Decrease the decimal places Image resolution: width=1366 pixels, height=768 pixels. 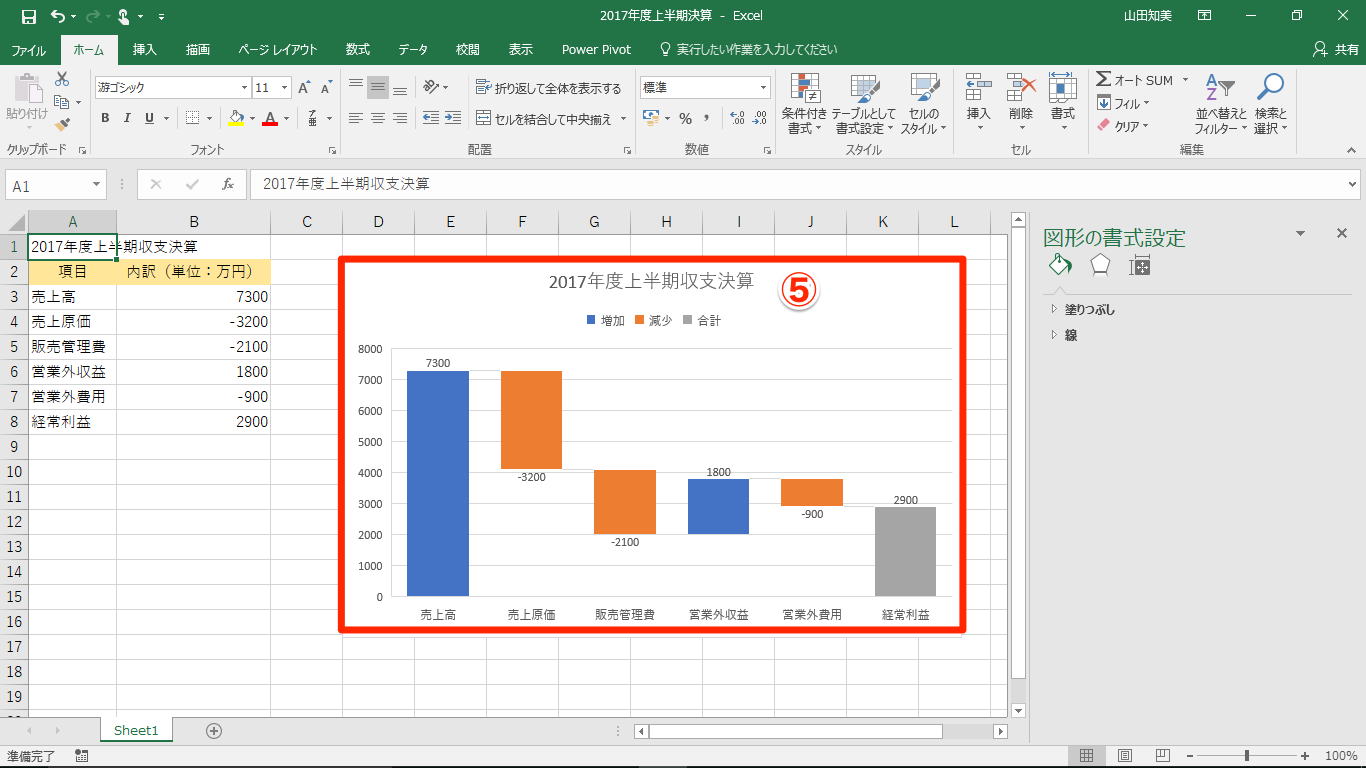pos(761,118)
